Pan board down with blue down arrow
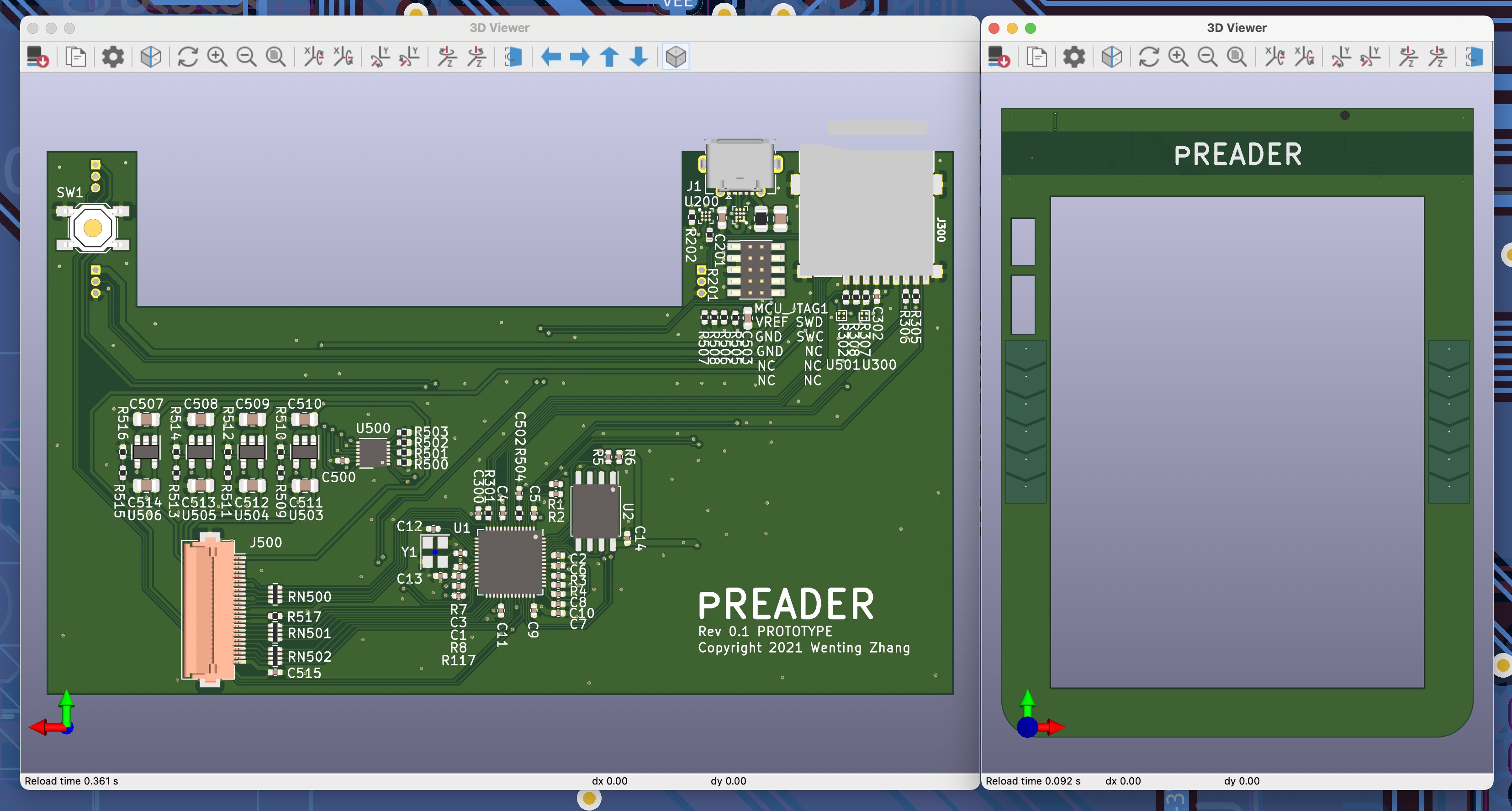Image resolution: width=1512 pixels, height=811 pixels. click(639, 57)
